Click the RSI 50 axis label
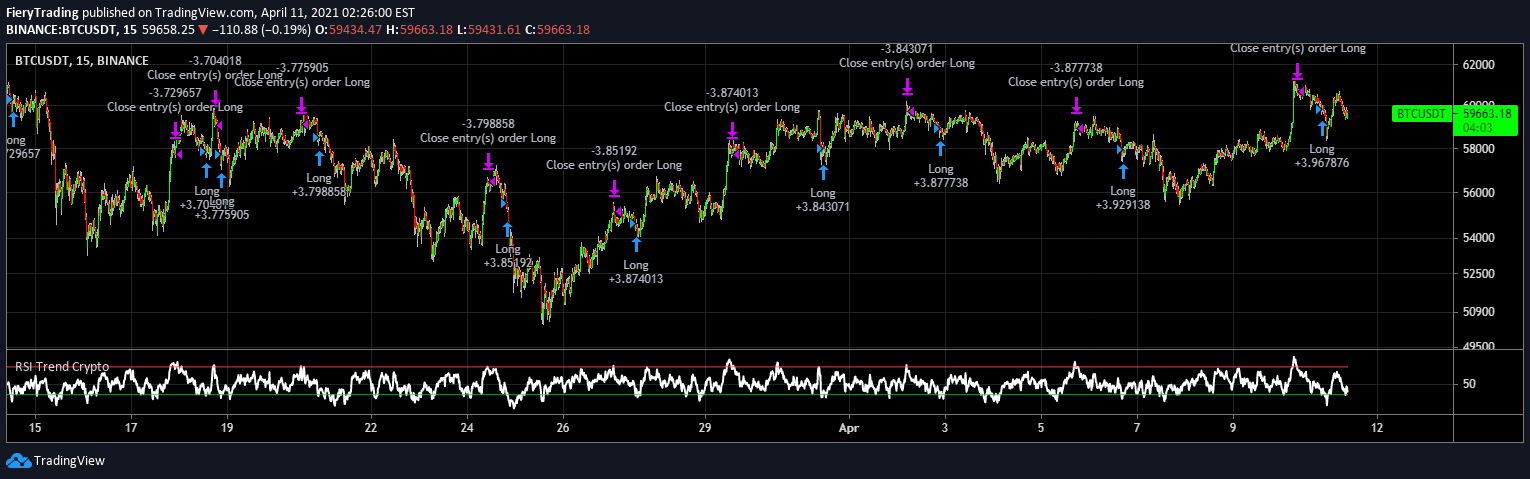The image size is (1530, 479). click(1469, 384)
